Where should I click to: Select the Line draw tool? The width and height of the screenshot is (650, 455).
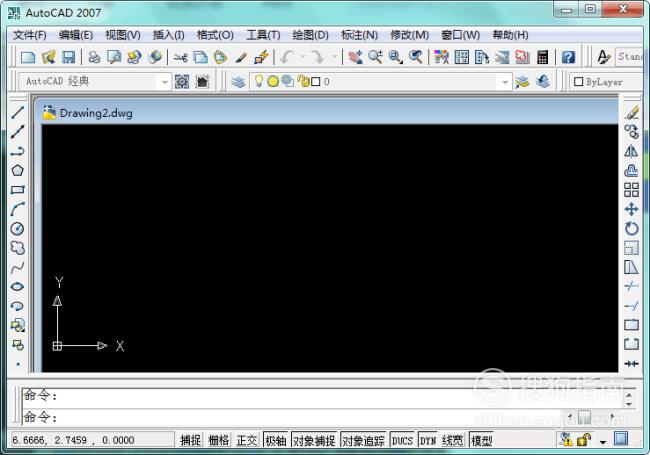(17, 112)
